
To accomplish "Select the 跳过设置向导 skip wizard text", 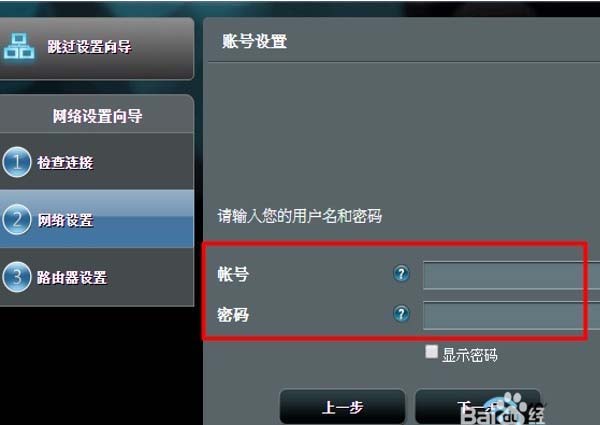I will coord(90,47).
